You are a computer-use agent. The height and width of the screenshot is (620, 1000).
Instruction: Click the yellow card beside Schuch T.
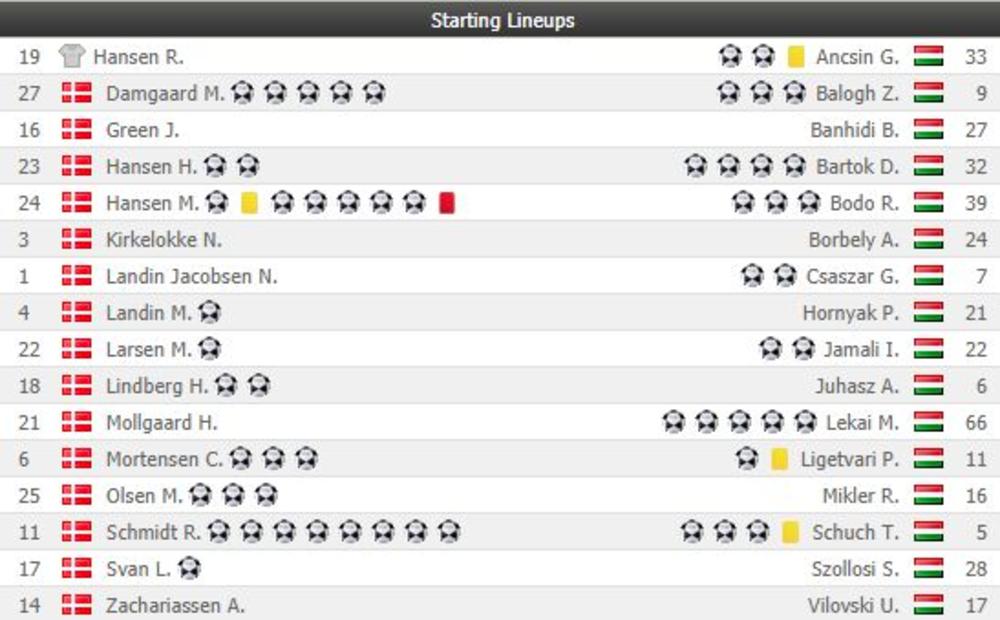tap(790, 532)
